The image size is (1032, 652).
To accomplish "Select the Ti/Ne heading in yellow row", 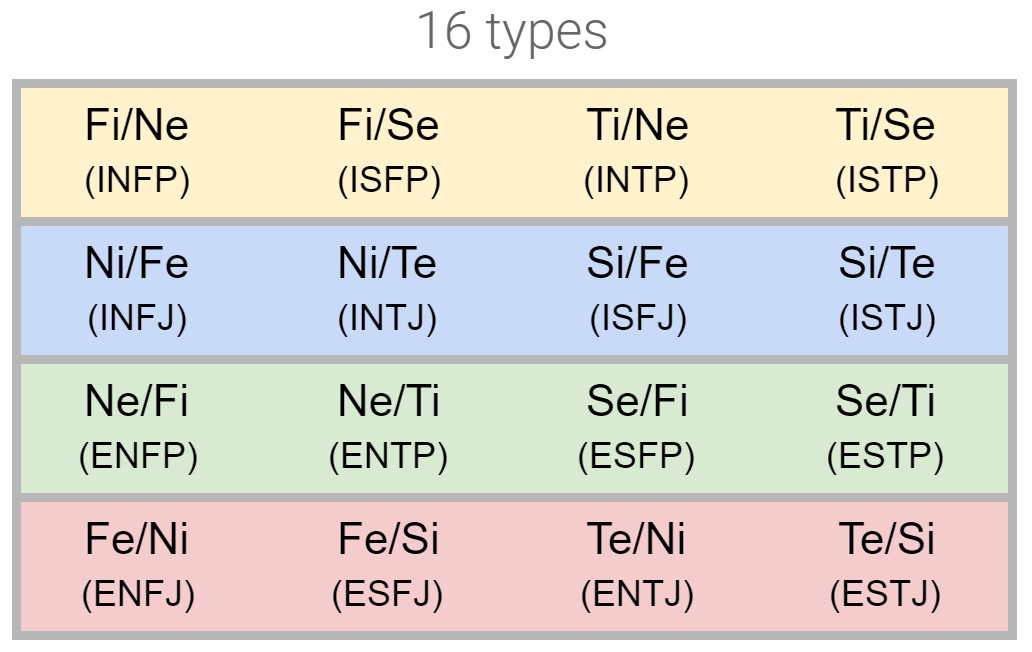I will click(638, 126).
